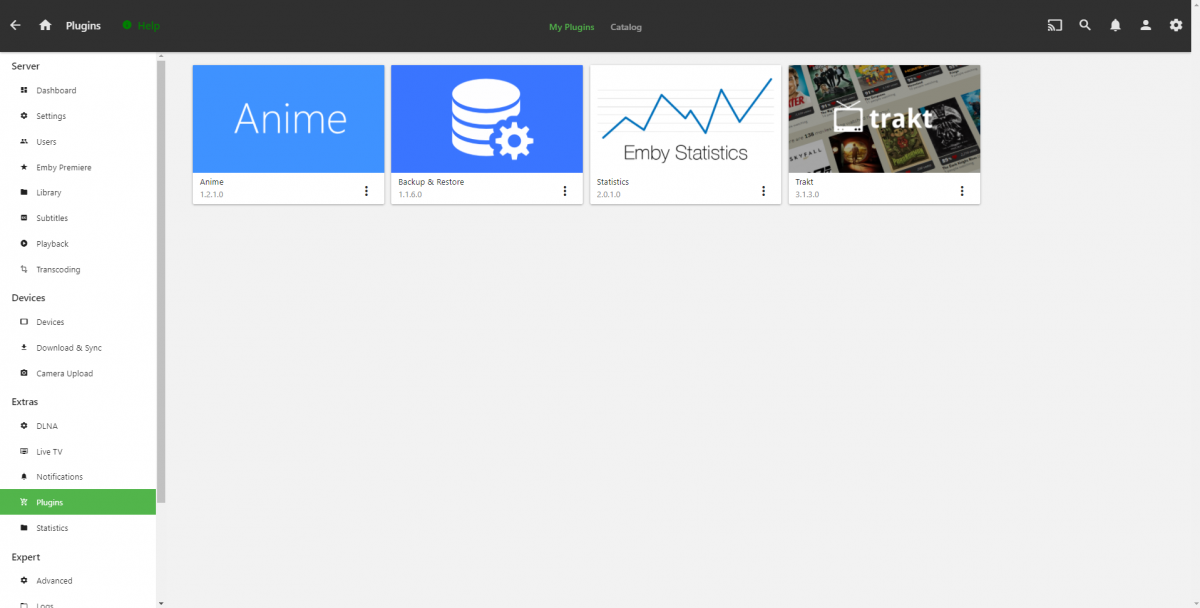Image resolution: width=1200 pixels, height=608 pixels.
Task: Go to home via house icon
Action: tap(45, 26)
